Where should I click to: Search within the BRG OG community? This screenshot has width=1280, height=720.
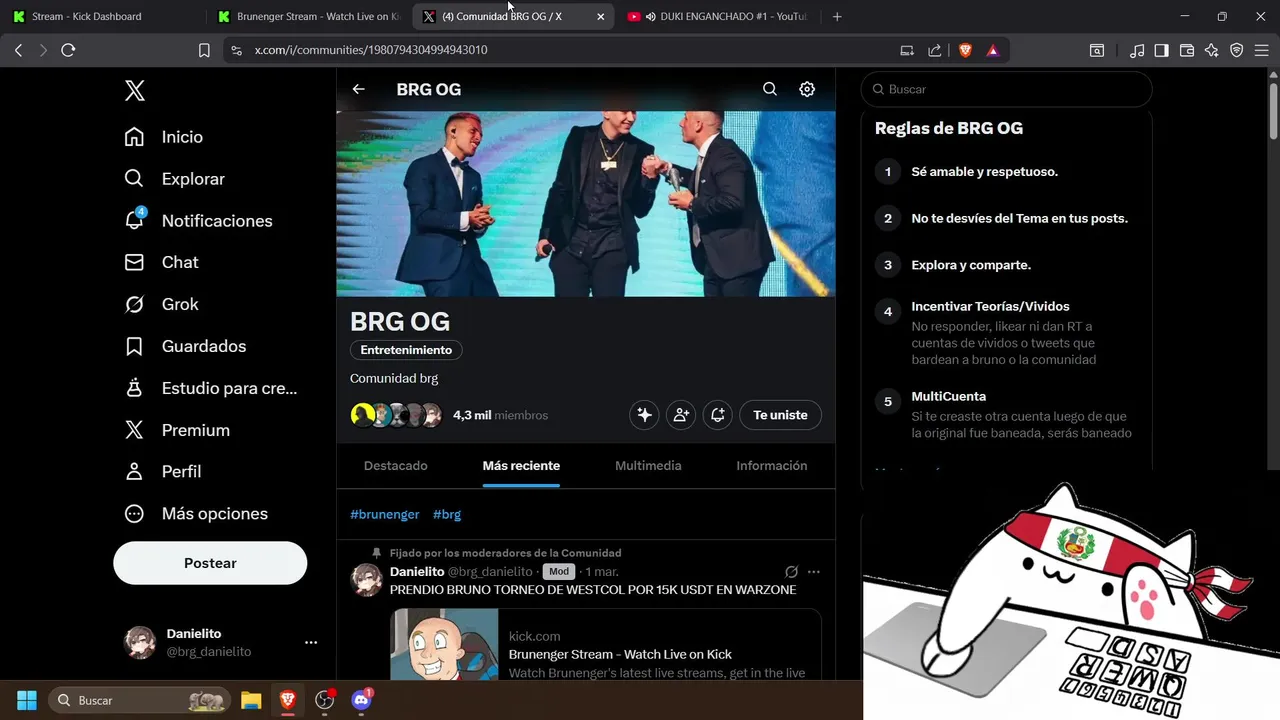770,89
